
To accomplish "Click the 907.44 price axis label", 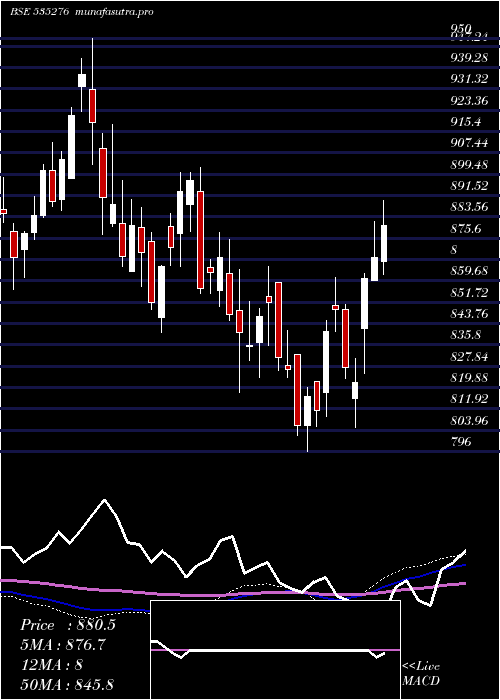I will tap(469, 143).
